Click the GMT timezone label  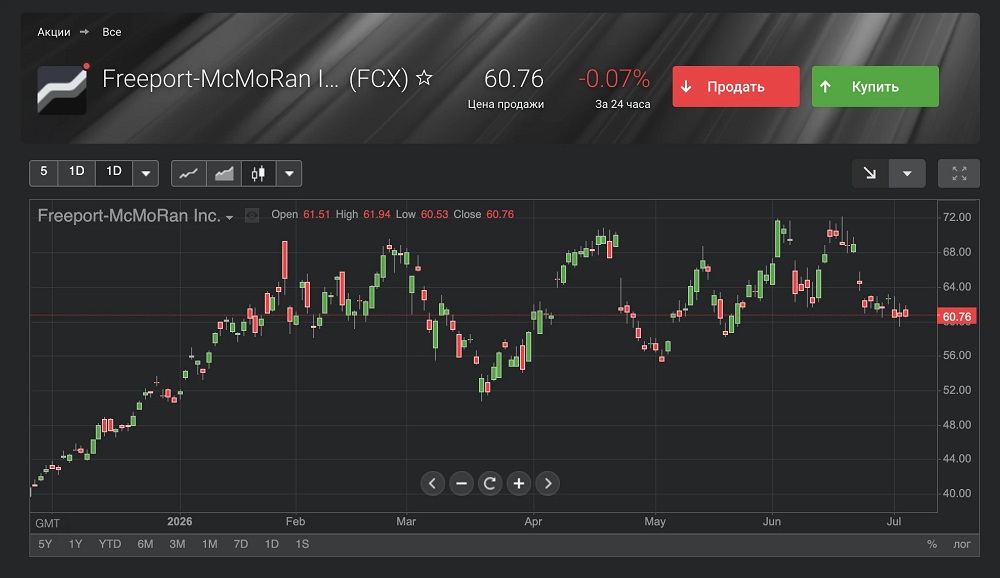[x=47, y=523]
